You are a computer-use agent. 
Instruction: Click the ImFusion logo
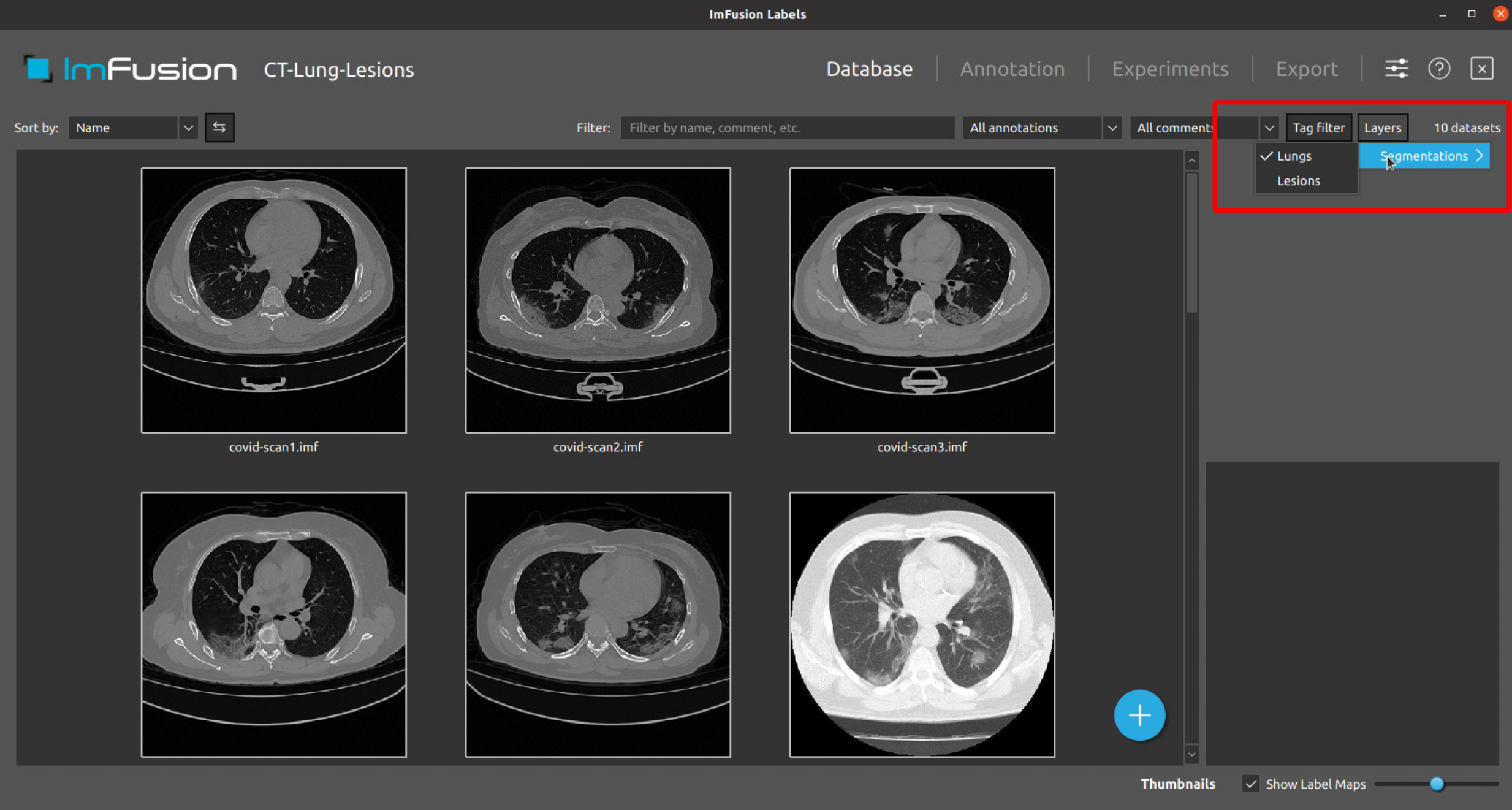[x=130, y=69]
